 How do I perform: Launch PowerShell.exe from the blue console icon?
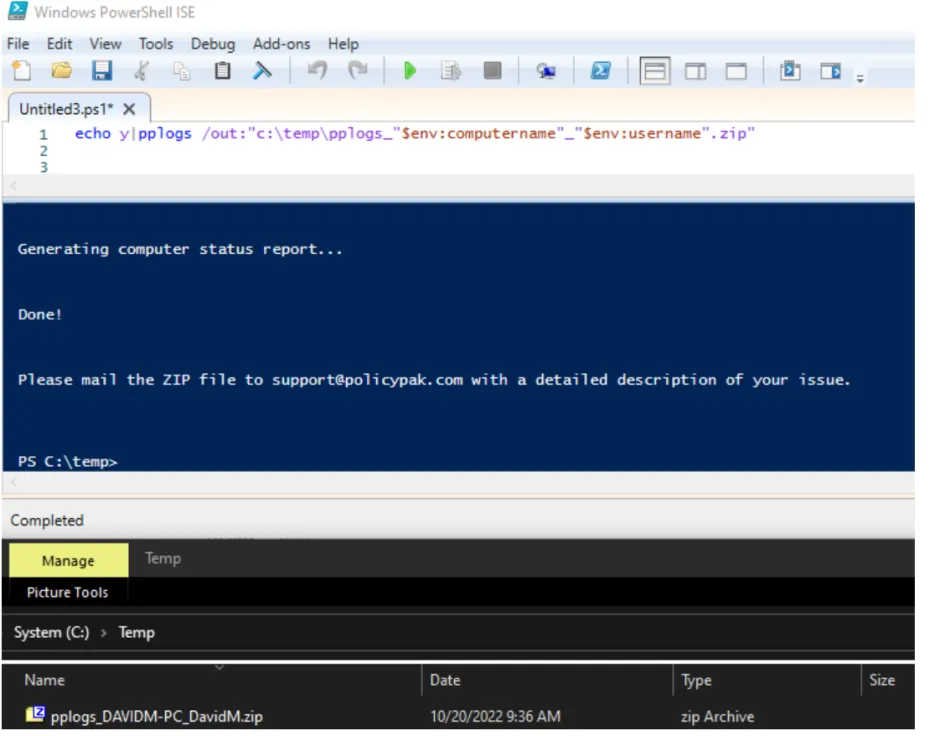[600, 71]
